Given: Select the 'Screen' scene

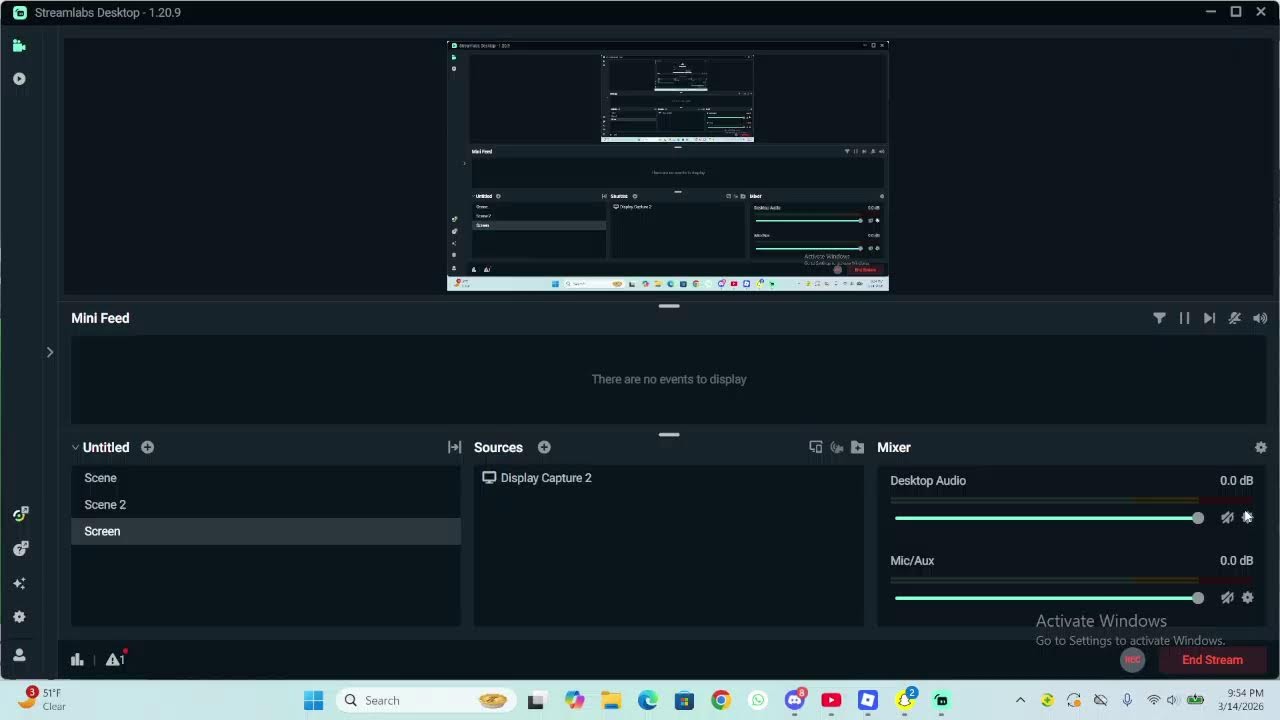Looking at the screenshot, I should 266,531.
